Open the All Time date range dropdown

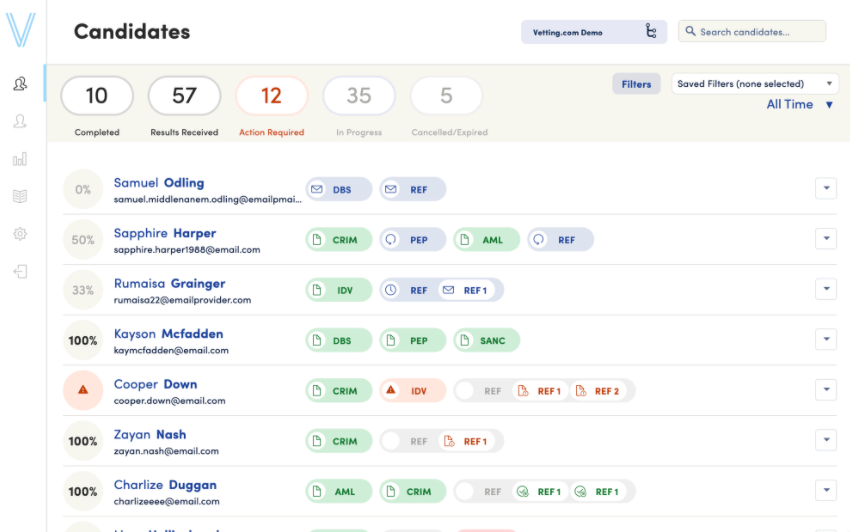[800, 105]
